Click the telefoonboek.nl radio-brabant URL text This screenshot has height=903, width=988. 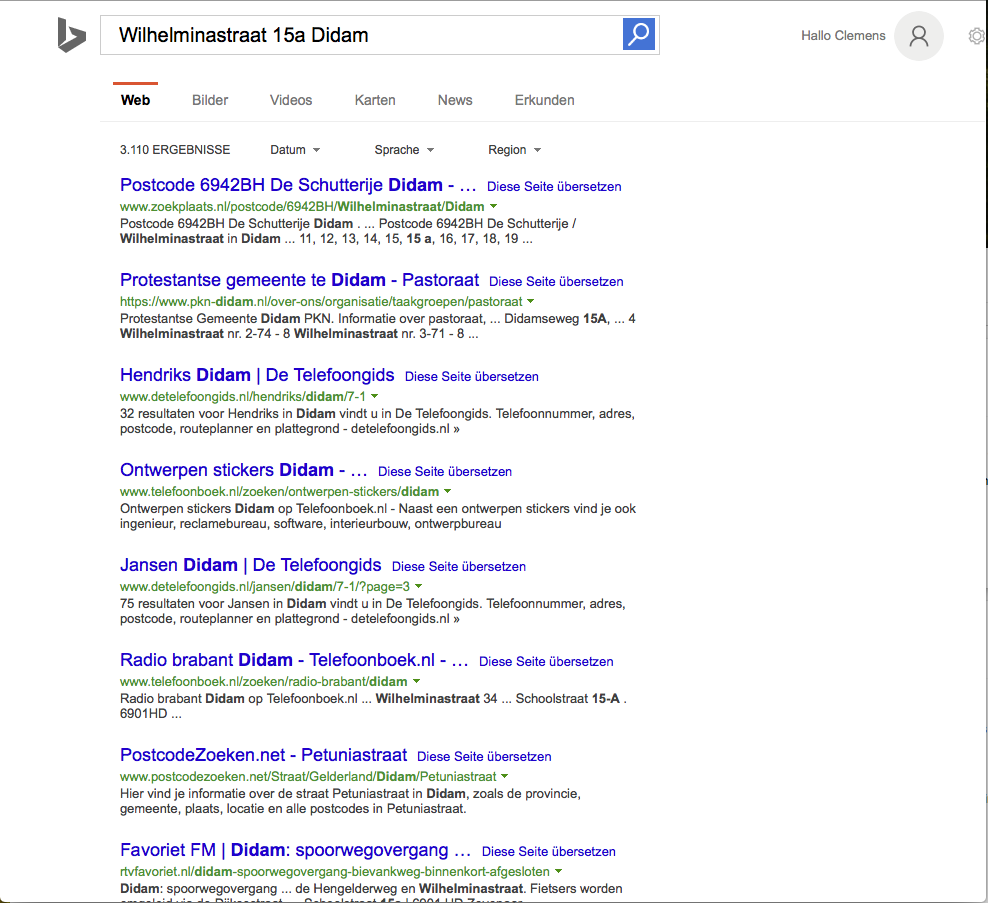point(263,682)
